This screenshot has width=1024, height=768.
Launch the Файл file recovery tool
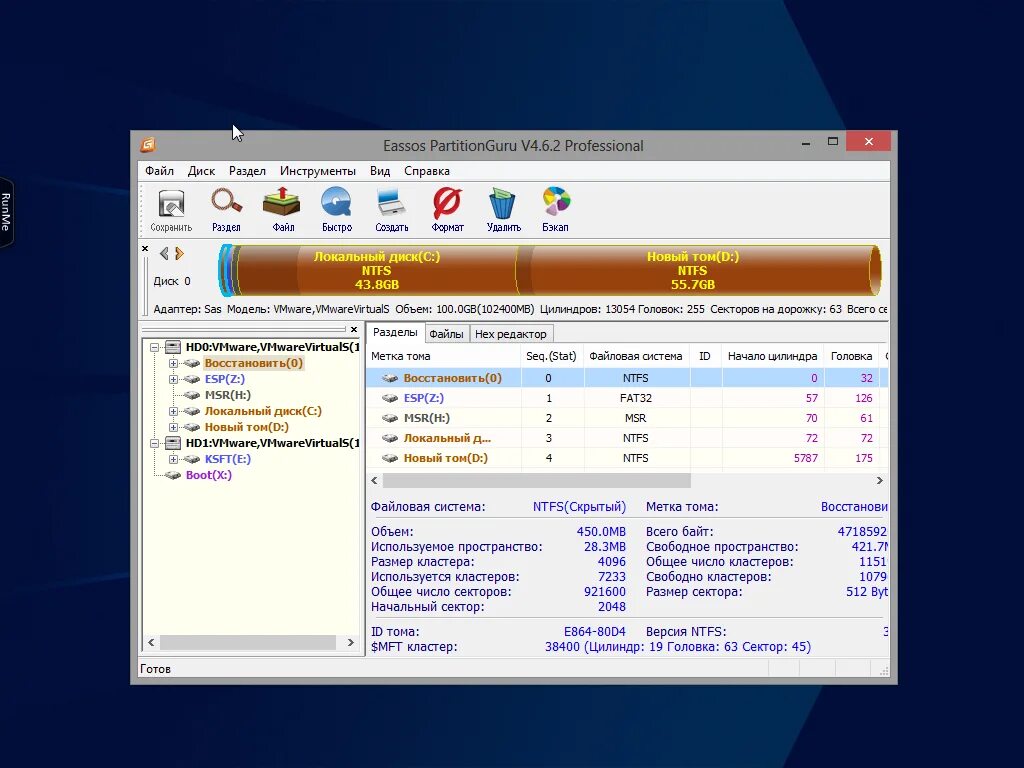[x=282, y=210]
